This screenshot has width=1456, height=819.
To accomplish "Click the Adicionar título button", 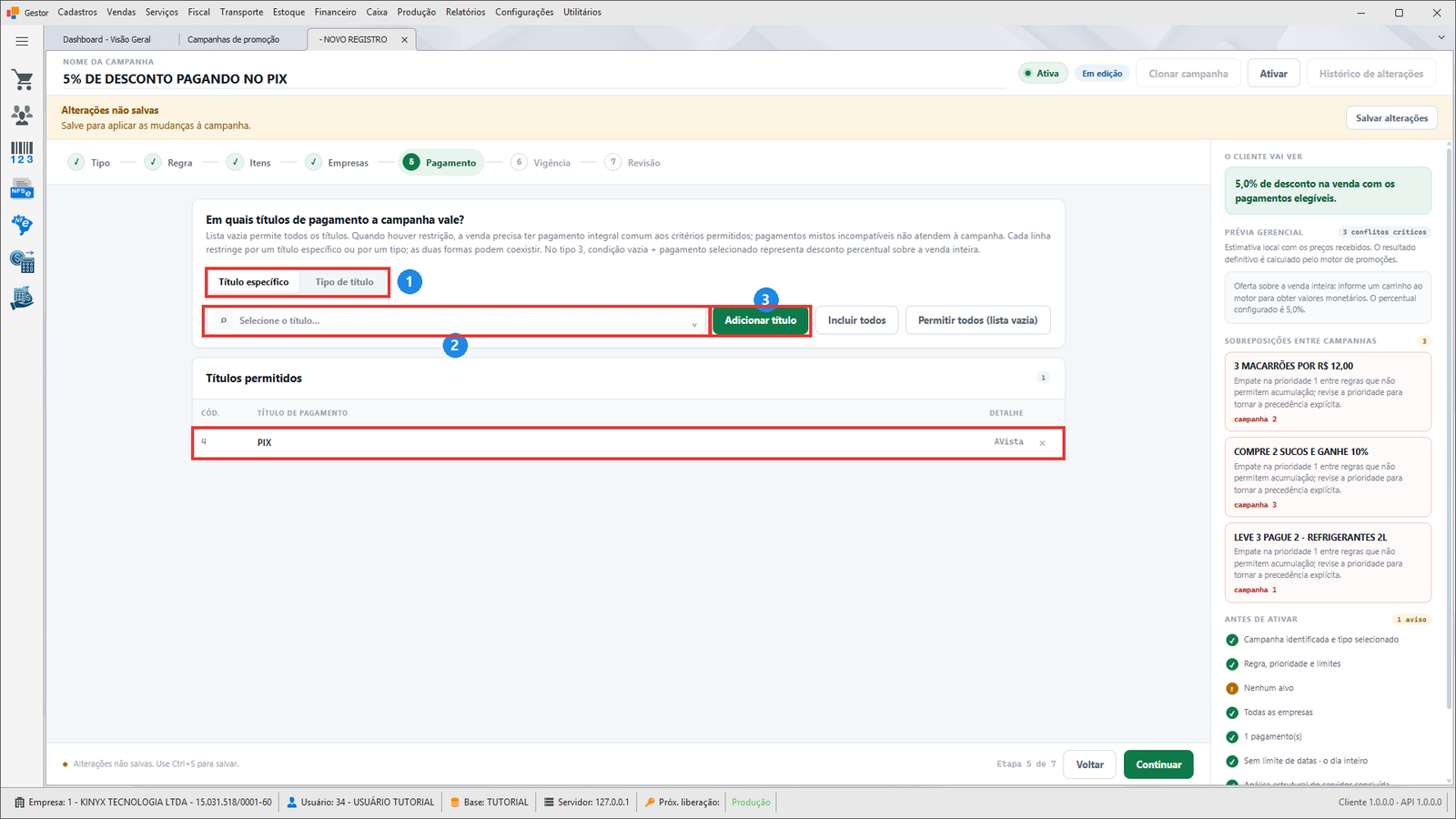I will (761, 320).
